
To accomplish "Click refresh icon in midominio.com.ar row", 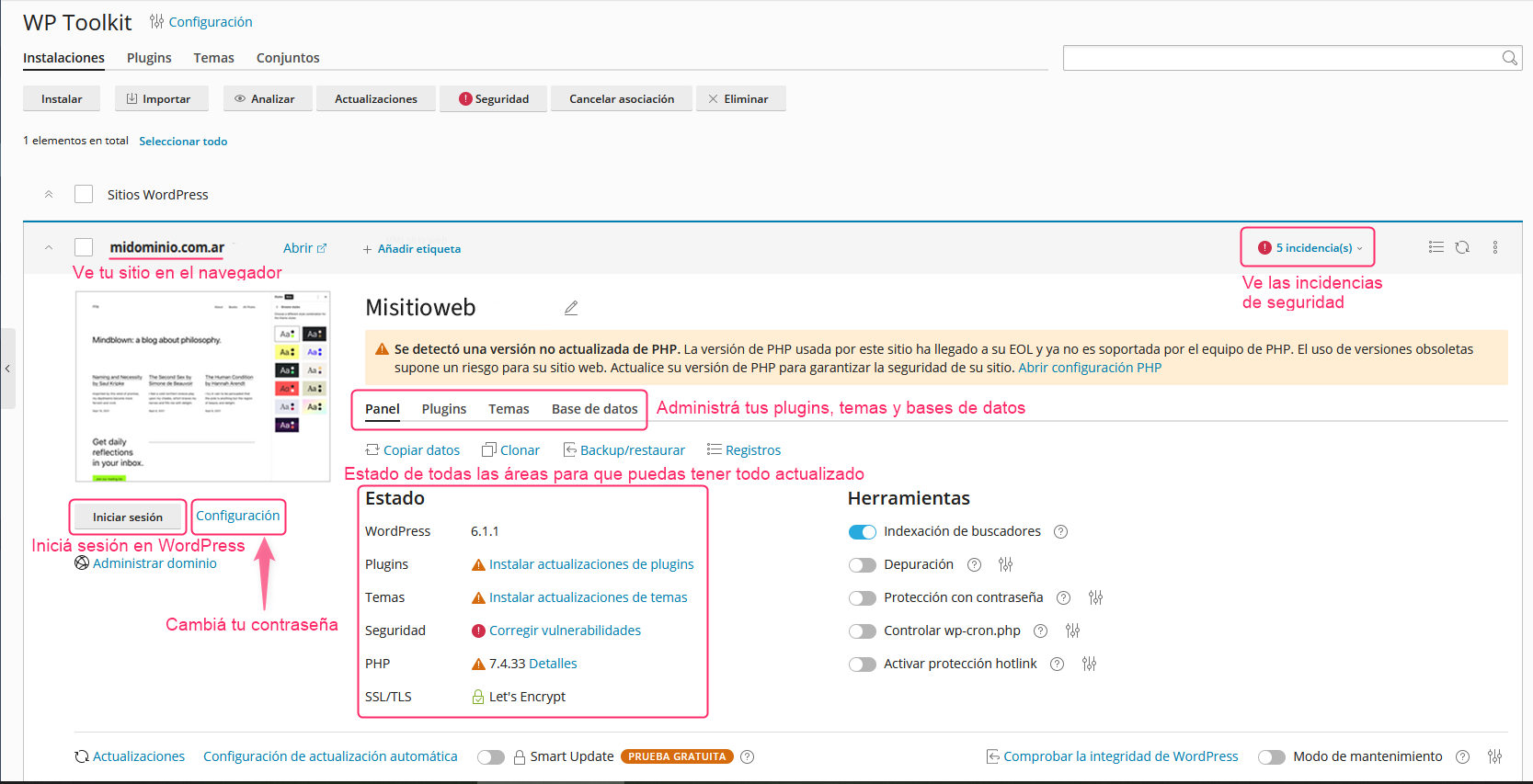I will click(x=1462, y=247).
